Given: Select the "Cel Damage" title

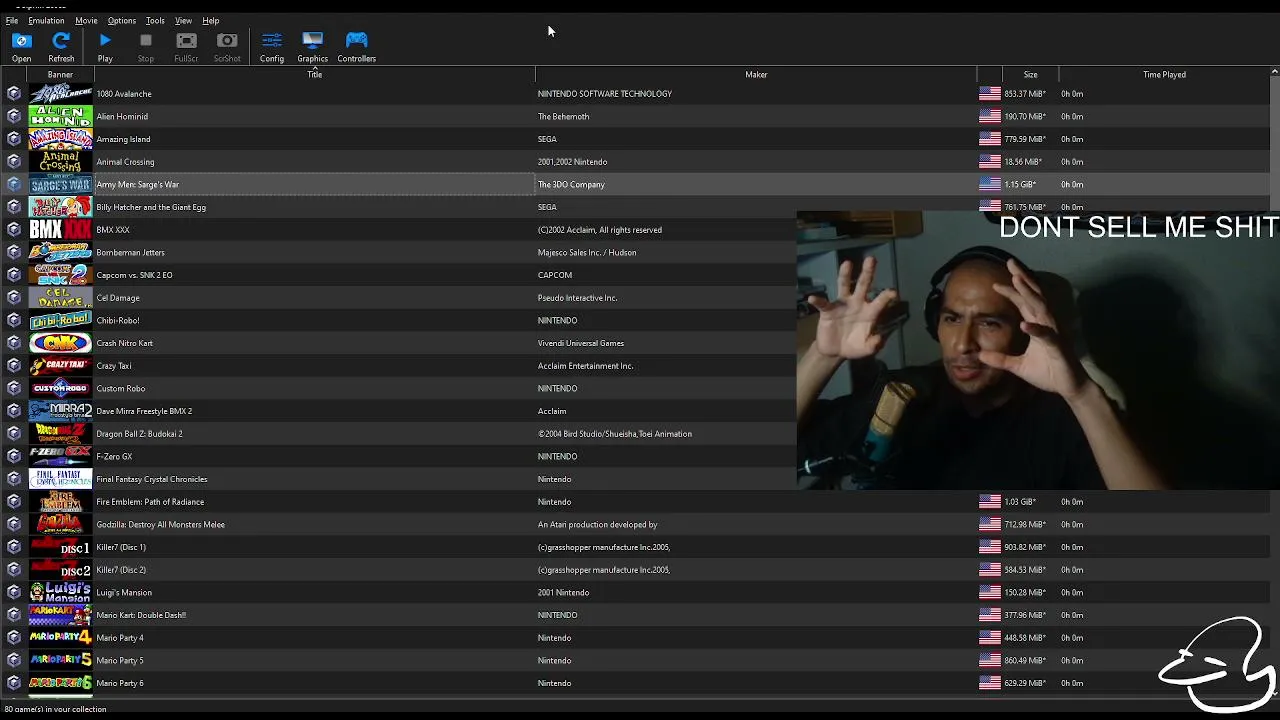Looking at the screenshot, I should click(118, 298).
